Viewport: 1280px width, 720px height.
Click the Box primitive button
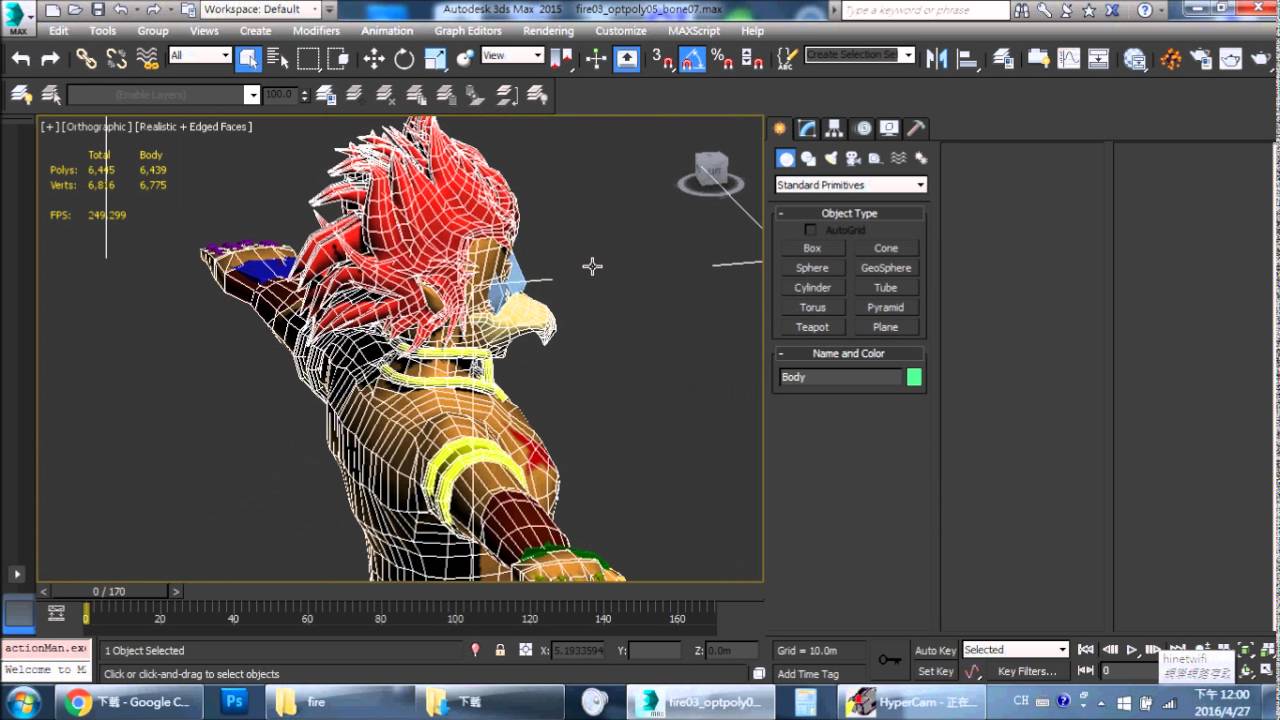click(x=812, y=248)
